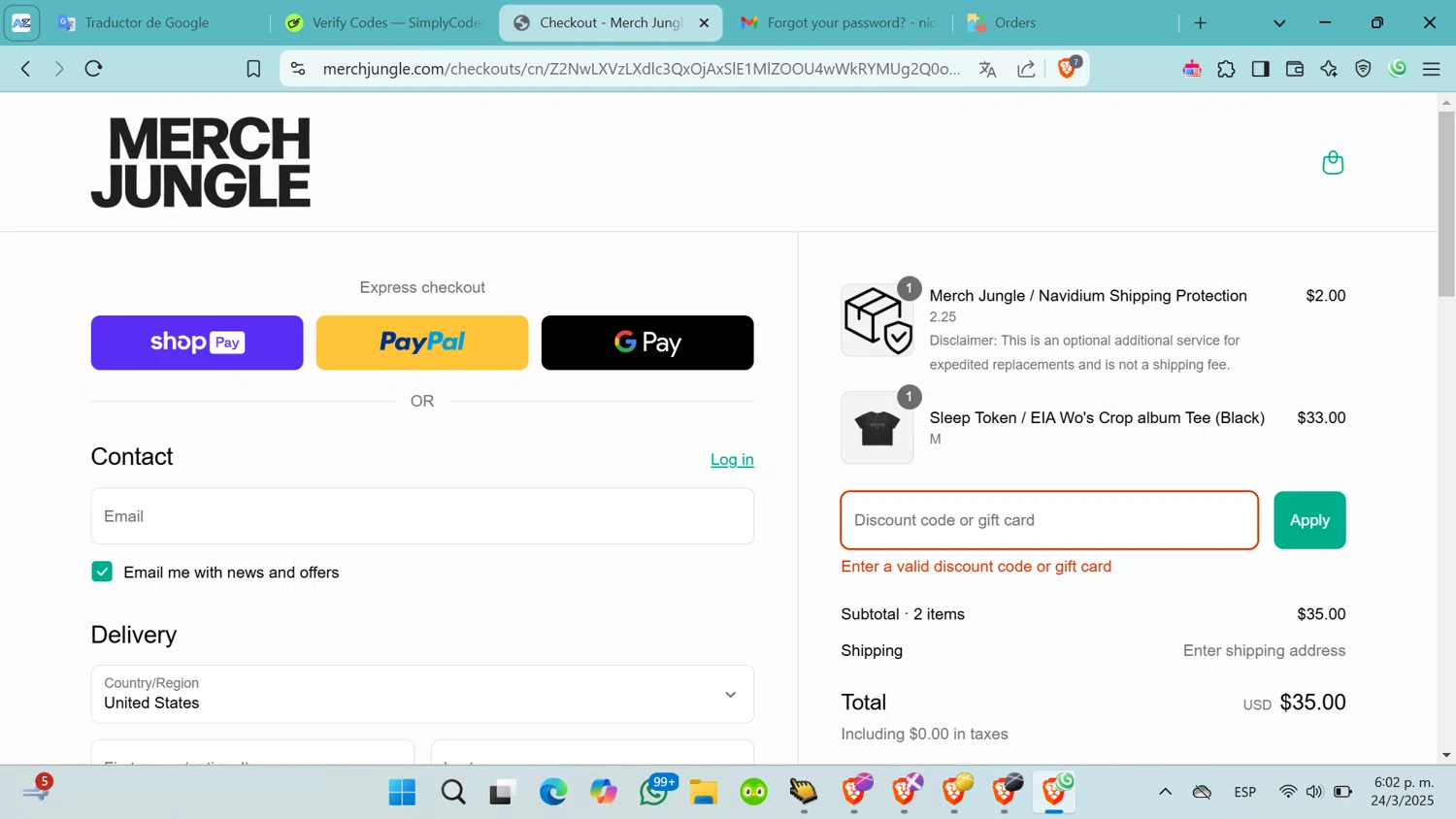This screenshot has height=819, width=1456.
Task: Open WhatsApp from the taskbar
Action: coord(654,792)
